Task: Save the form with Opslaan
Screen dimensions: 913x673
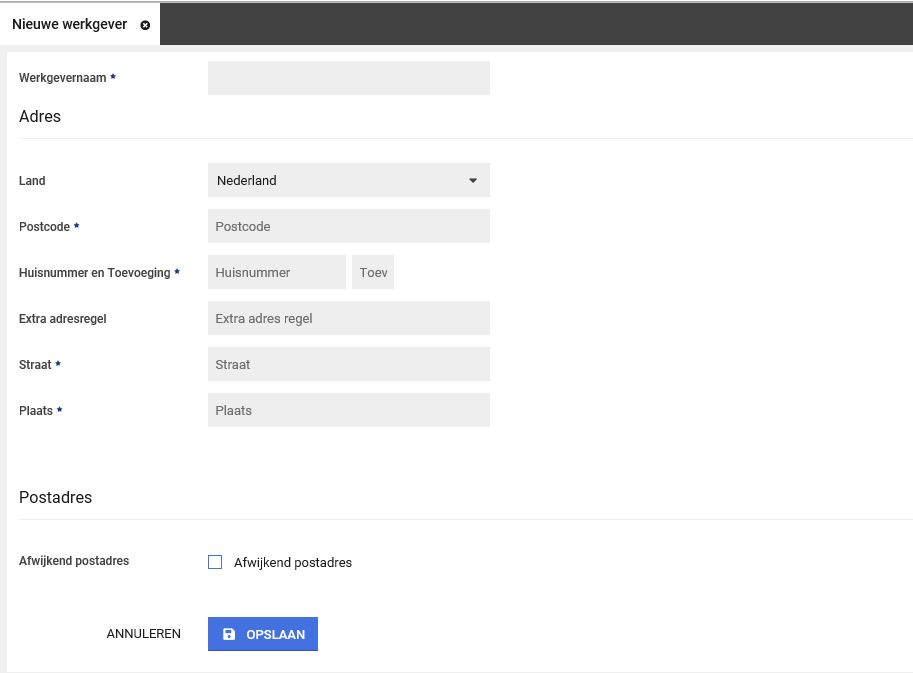Action: [x=263, y=634]
